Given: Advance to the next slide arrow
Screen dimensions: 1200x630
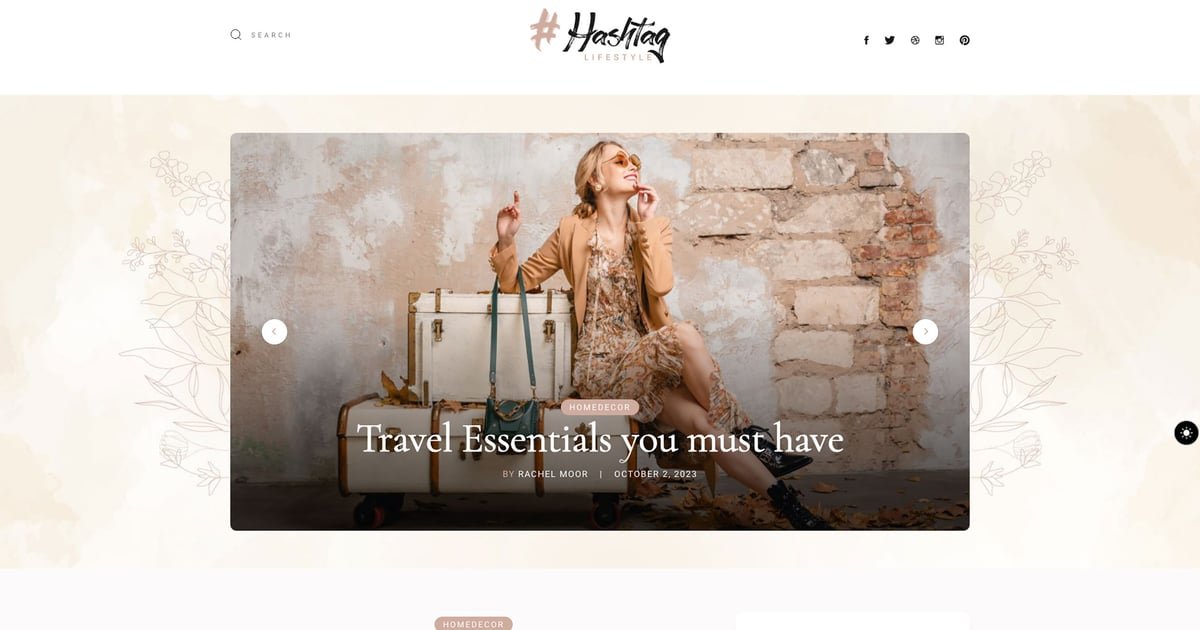Looking at the screenshot, I should pos(925,331).
